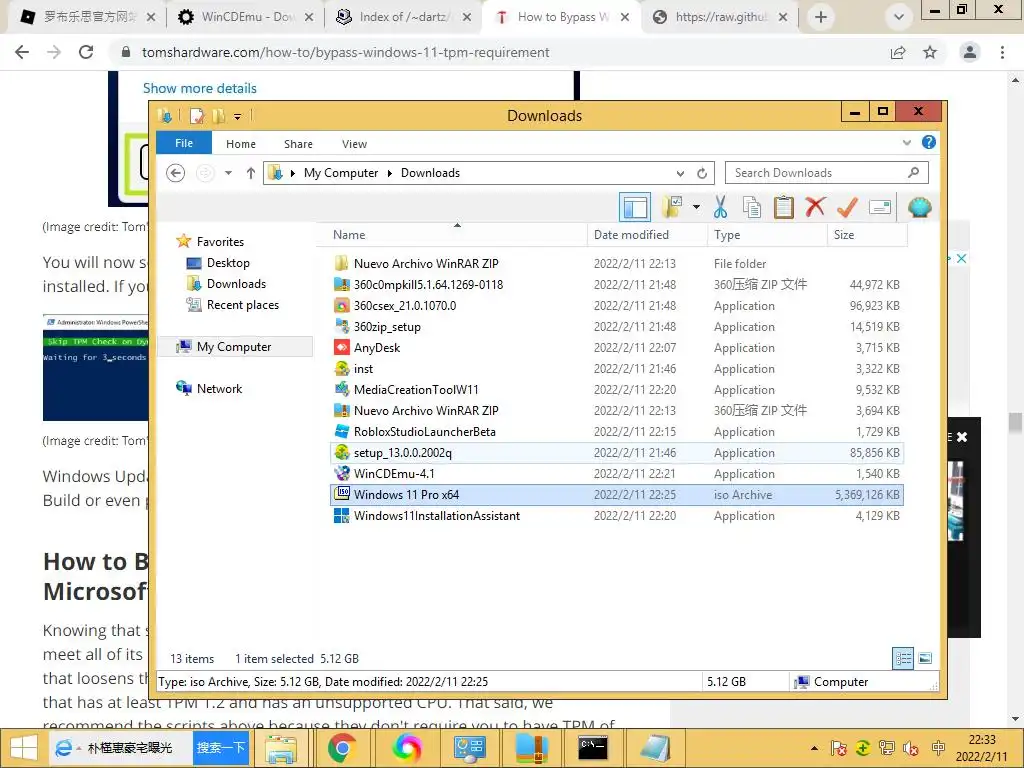
Task: Open the File tab in Explorer
Action: (184, 143)
